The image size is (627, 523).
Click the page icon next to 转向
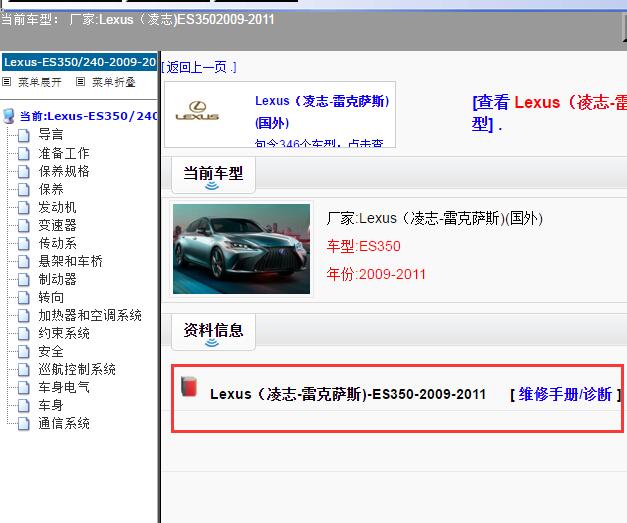pyautogui.click(x=24, y=297)
